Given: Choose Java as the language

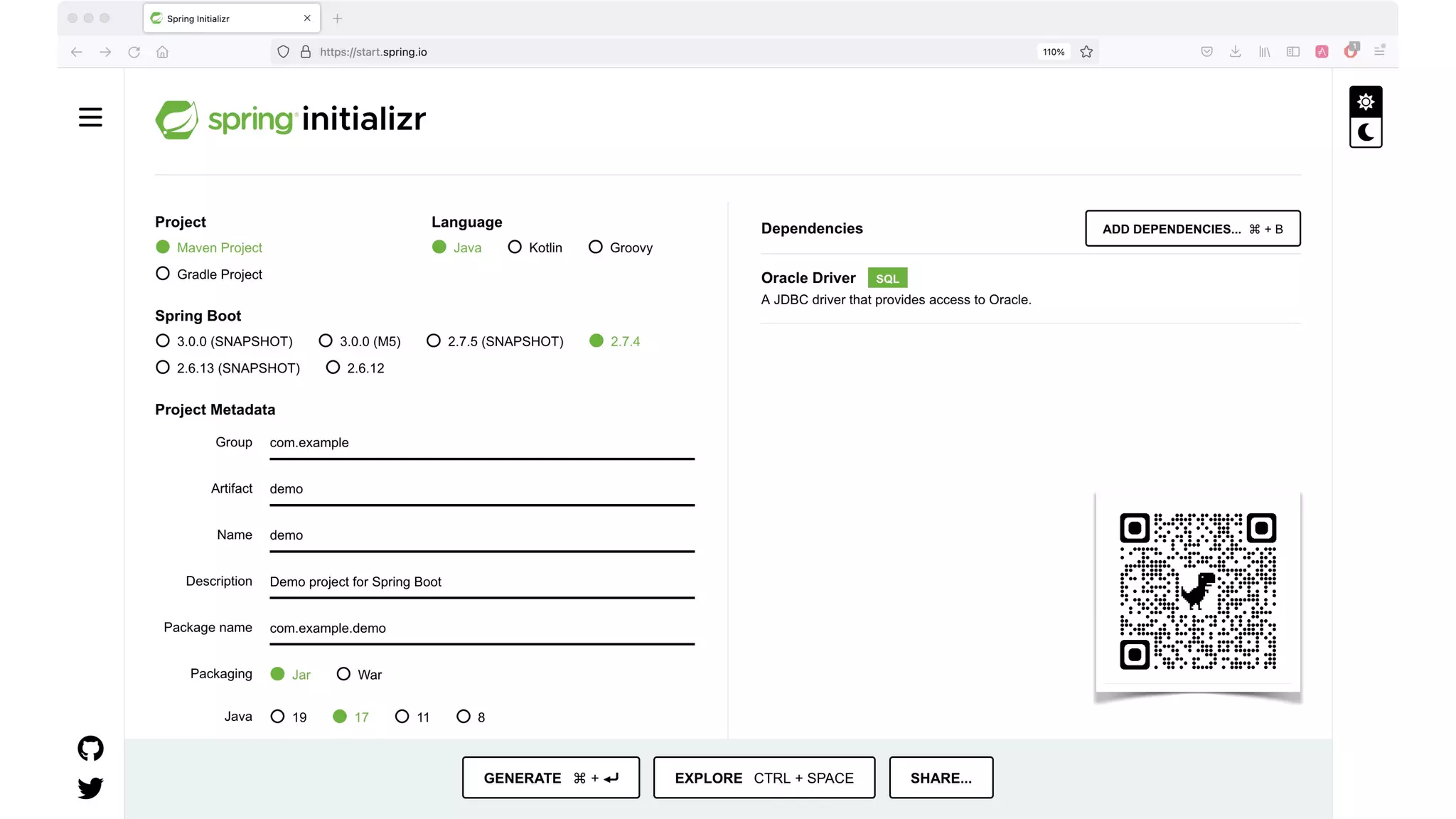Looking at the screenshot, I should pyautogui.click(x=457, y=247).
